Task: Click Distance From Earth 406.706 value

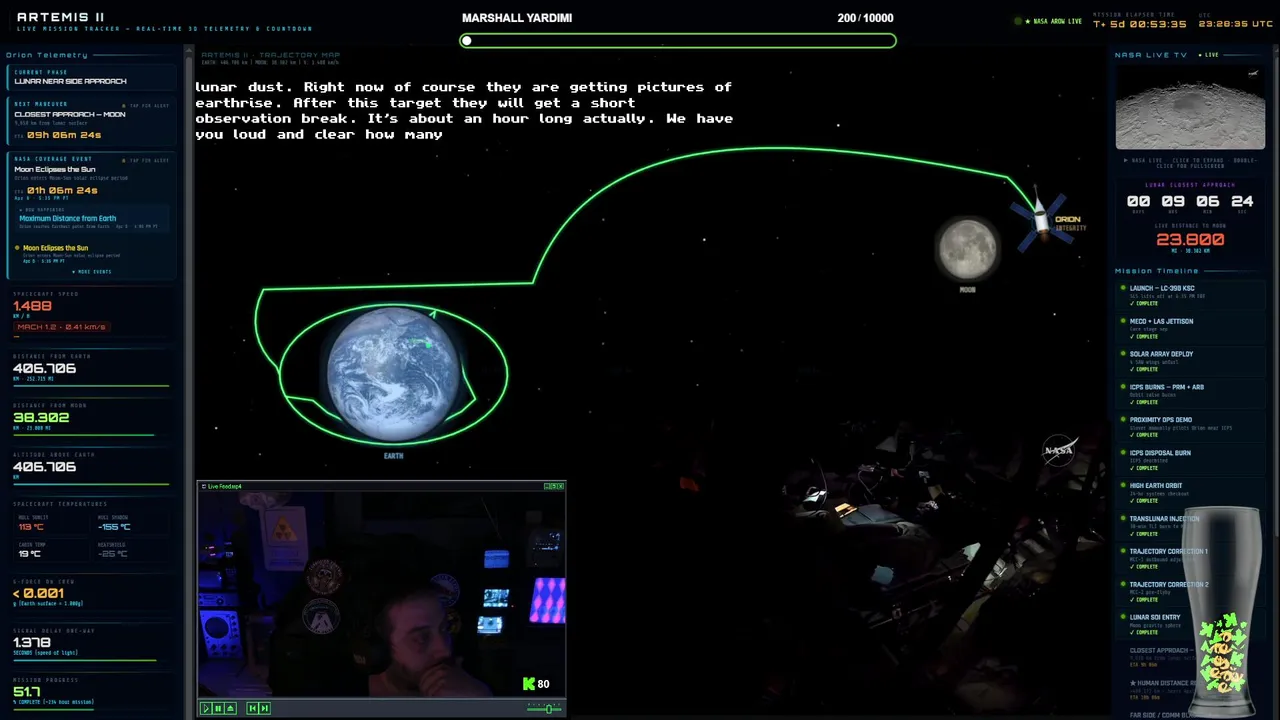Action: (45, 368)
